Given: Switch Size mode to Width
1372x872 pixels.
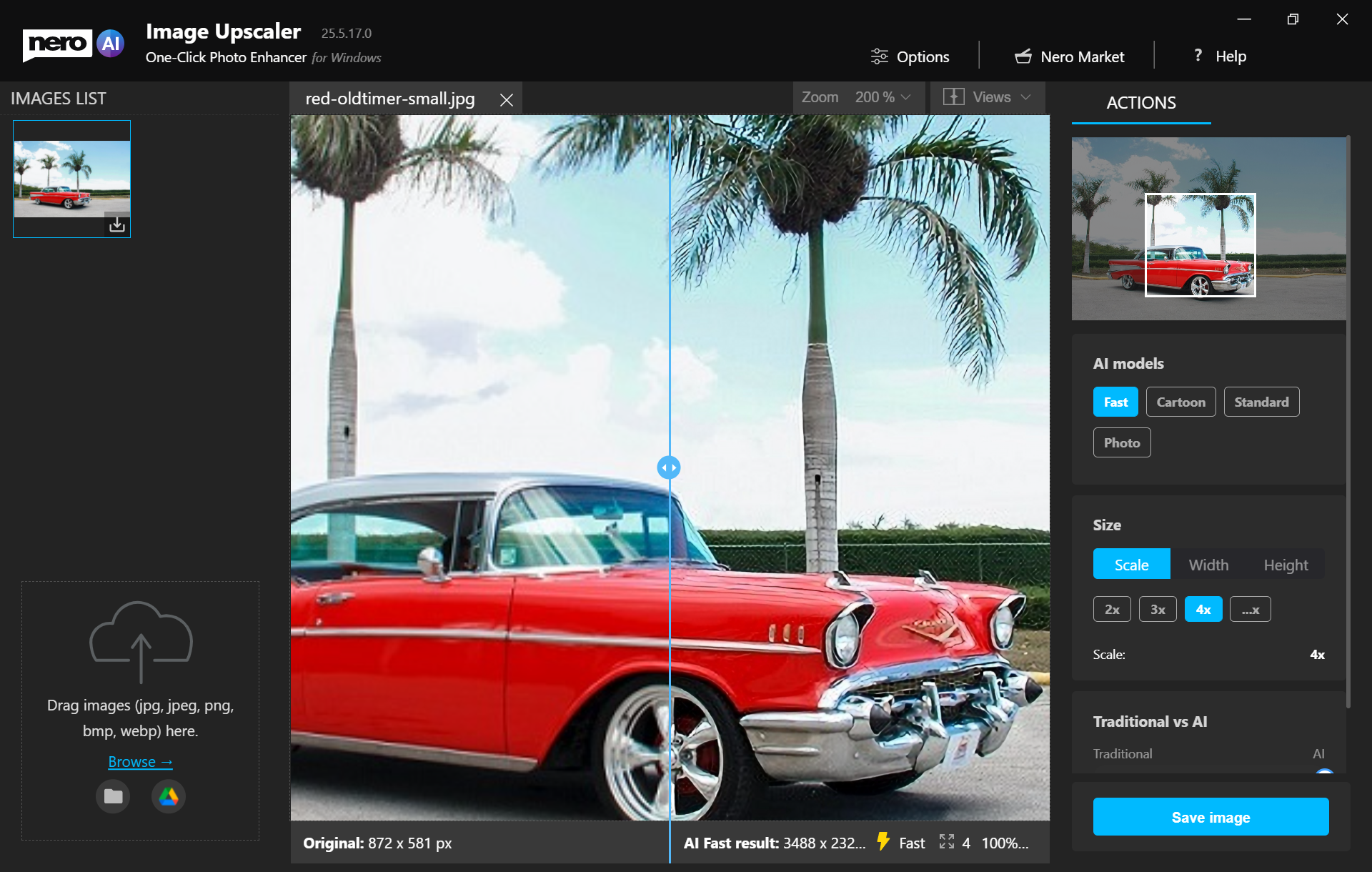Looking at the screenshot, I should [1208, 564].
